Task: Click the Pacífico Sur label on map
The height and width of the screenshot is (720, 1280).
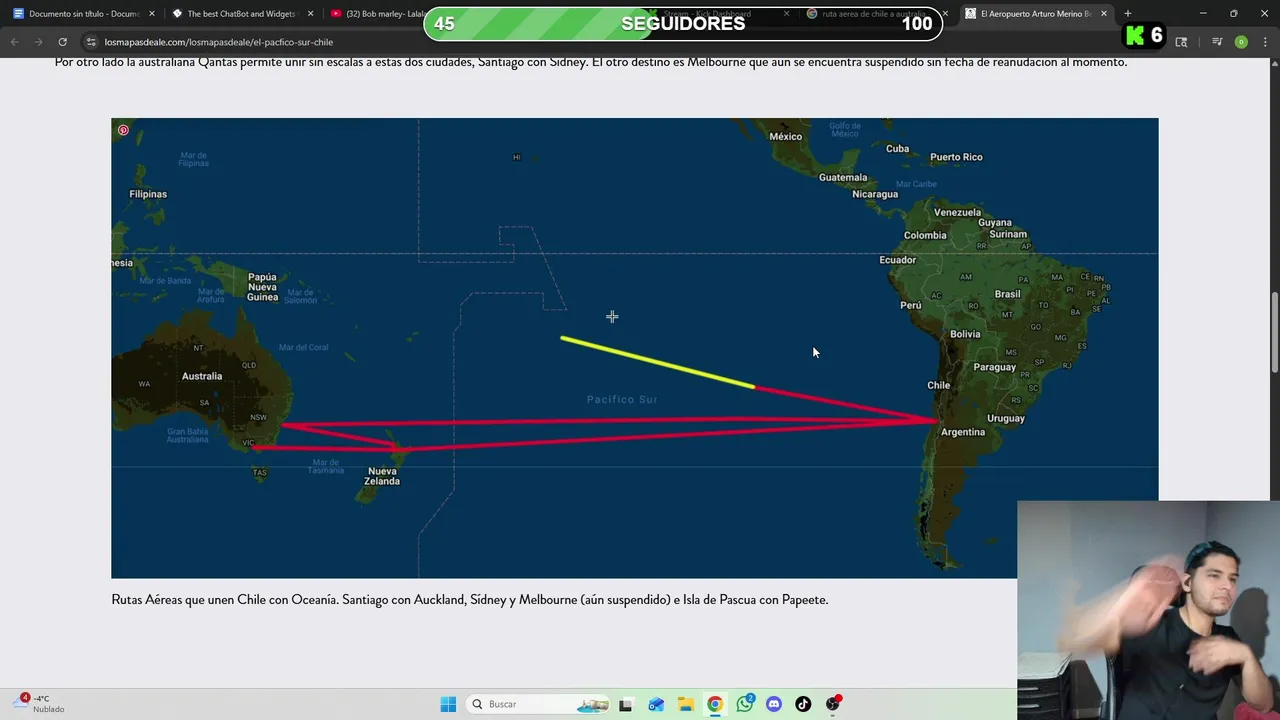Action: 622,399
